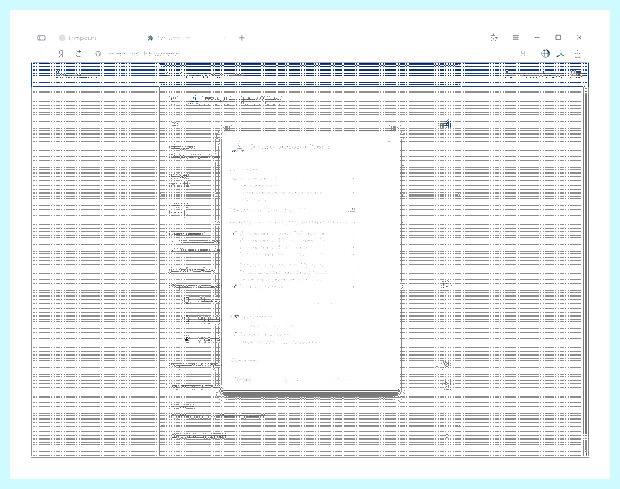Toggle first checked option in dialog list
This screenshot has height=489, width=620.
point(234,234)
